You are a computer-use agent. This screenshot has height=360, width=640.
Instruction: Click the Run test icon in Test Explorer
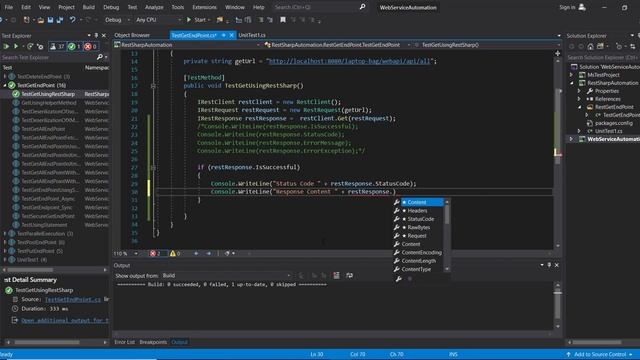16,47
